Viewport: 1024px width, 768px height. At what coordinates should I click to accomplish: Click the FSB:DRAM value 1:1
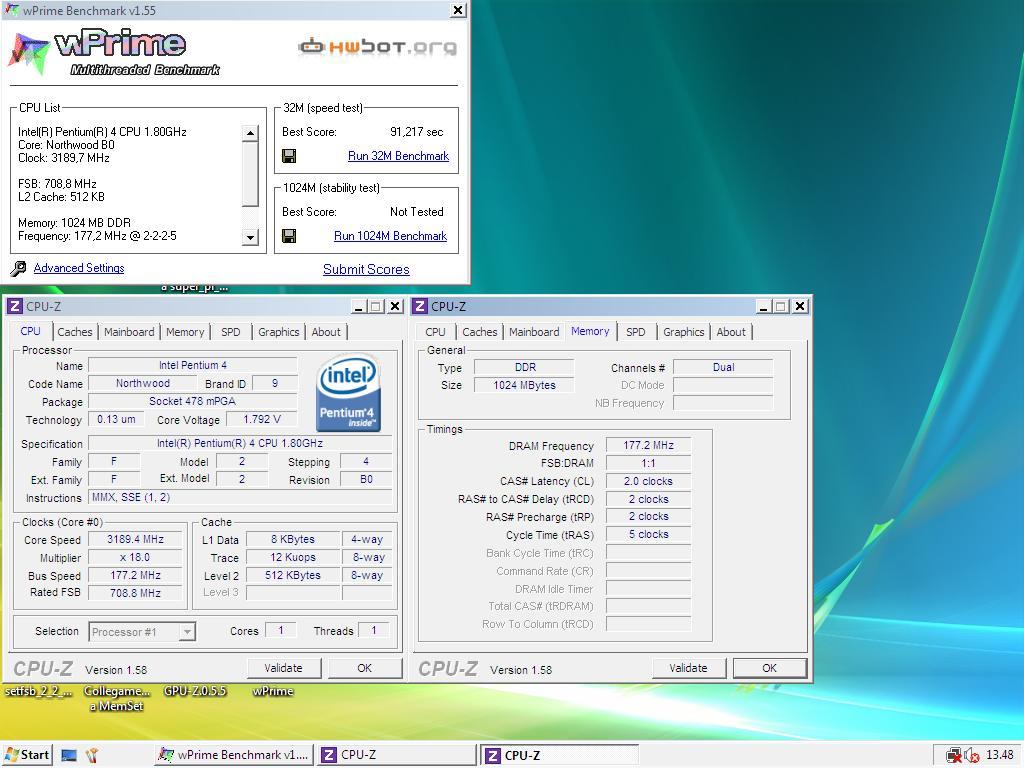click(648, 463)
